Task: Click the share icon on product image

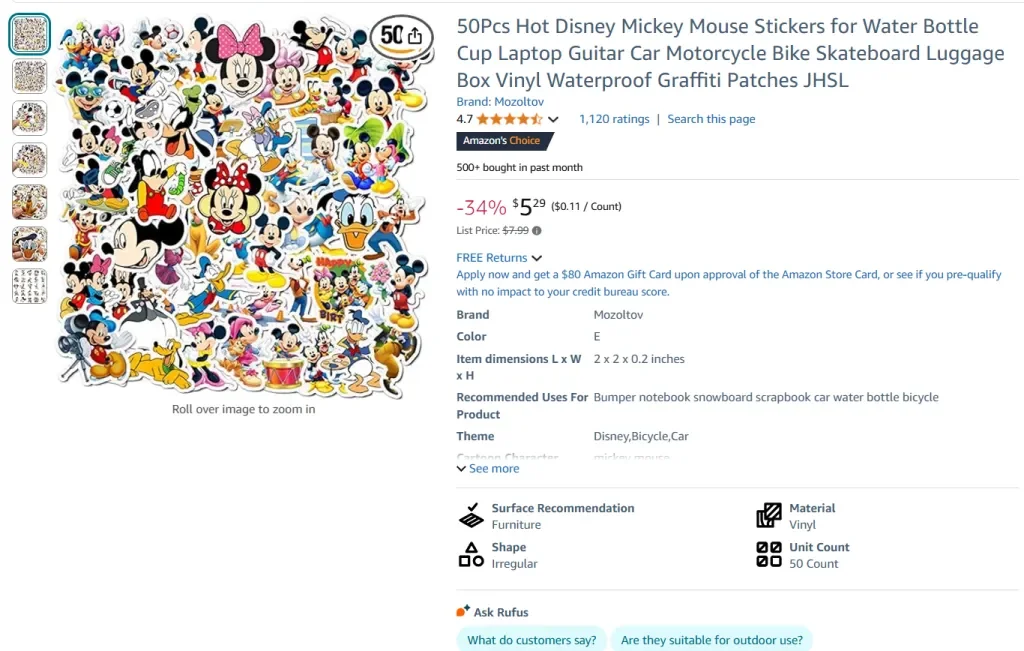Action: (x=415, y=37)
